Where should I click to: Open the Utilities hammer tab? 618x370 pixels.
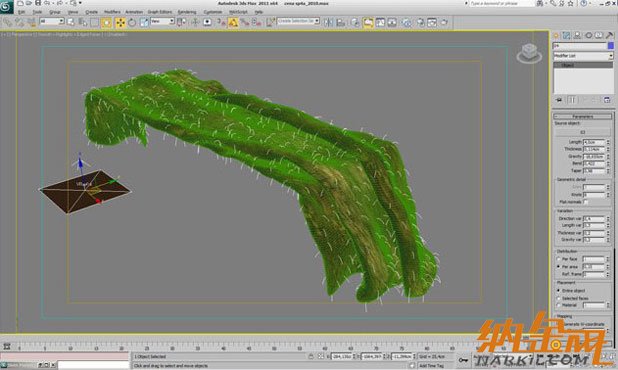(609, 35)
